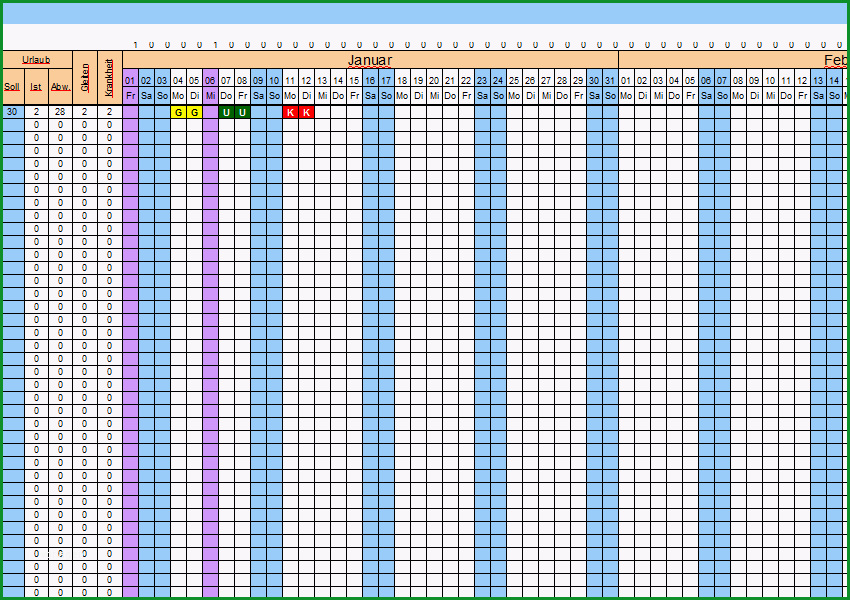Viewport: 850px width, 600px height.
Task: Click the Do weekday under February 04
Action: (x=674, y=96)
